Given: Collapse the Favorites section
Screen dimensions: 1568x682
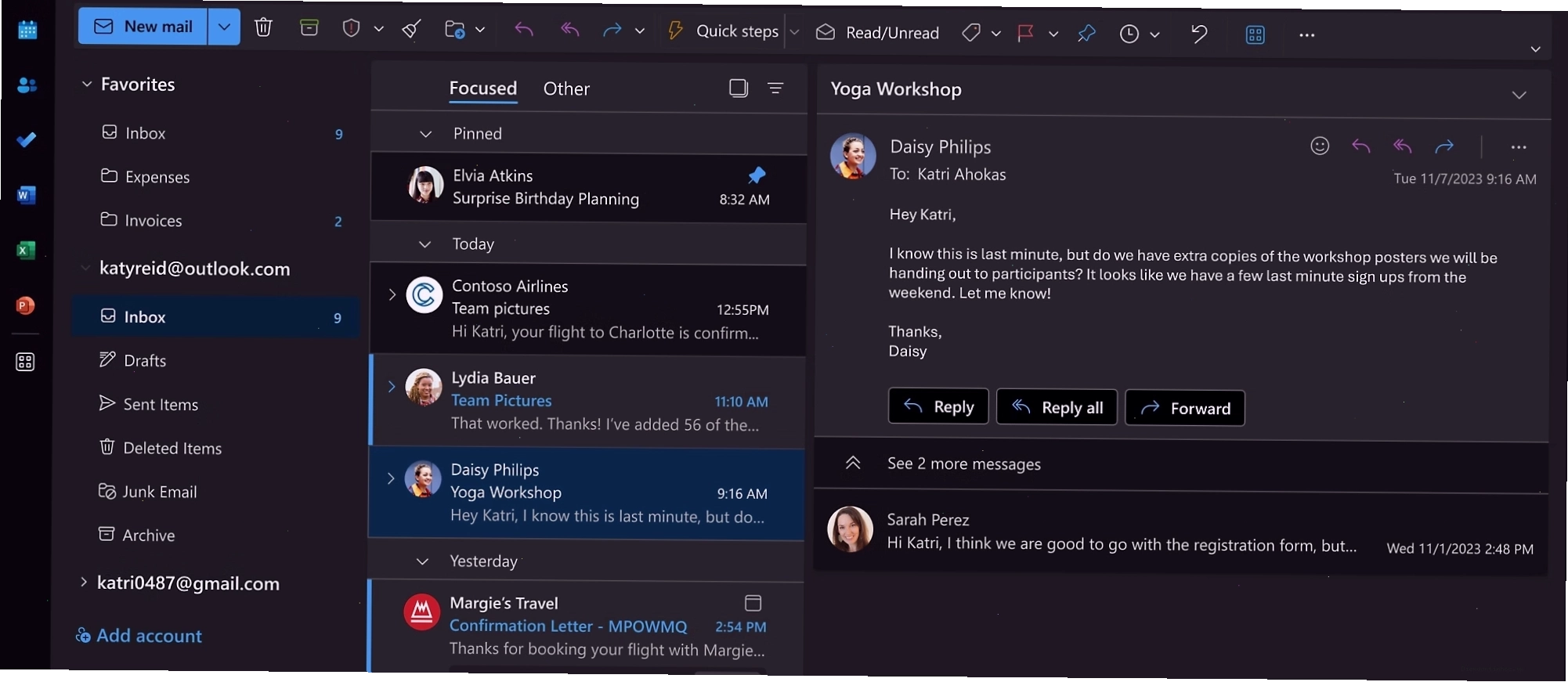Looking at the screenshot, I should click(87, 84).
